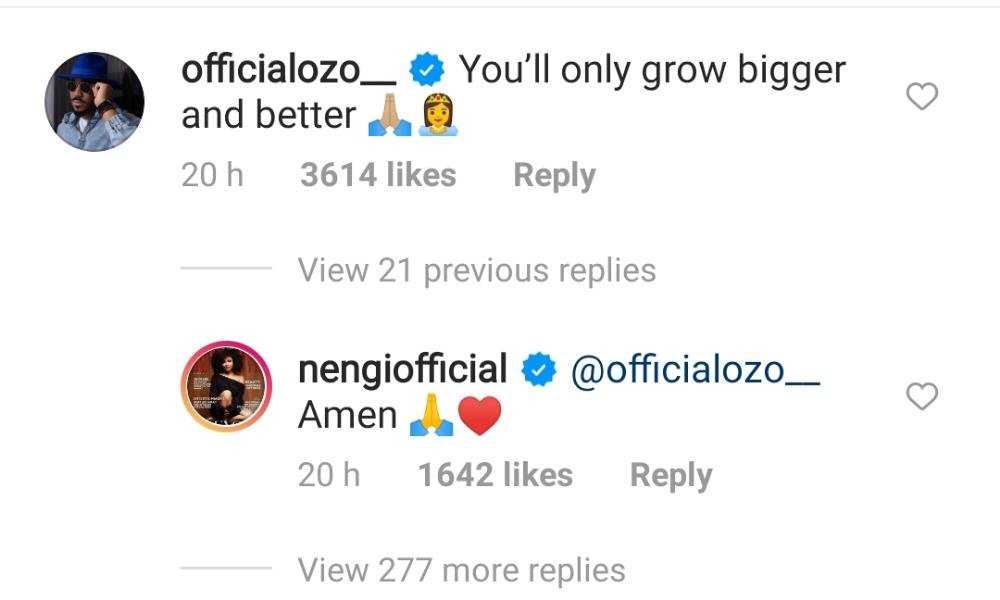Expand View 277 more replies
This screenshot has height=600, width=1000.
point(461,570)
